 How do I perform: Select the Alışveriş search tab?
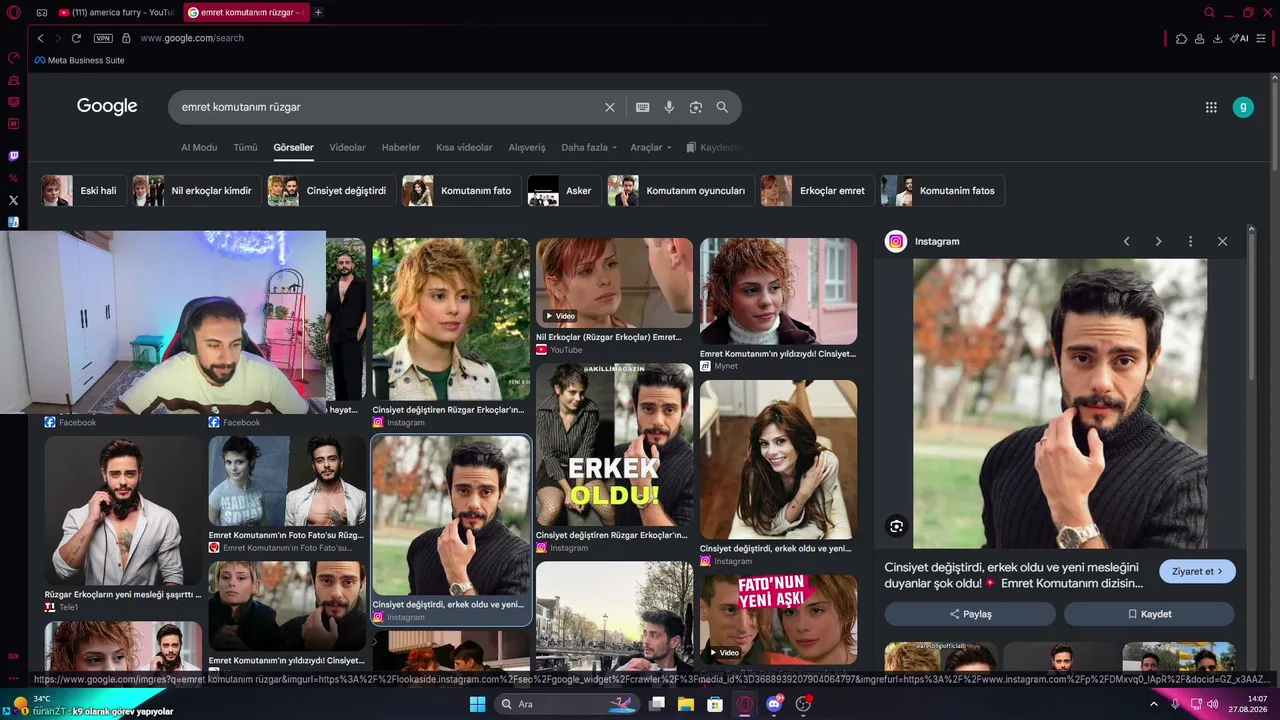[x=527, y=147]
